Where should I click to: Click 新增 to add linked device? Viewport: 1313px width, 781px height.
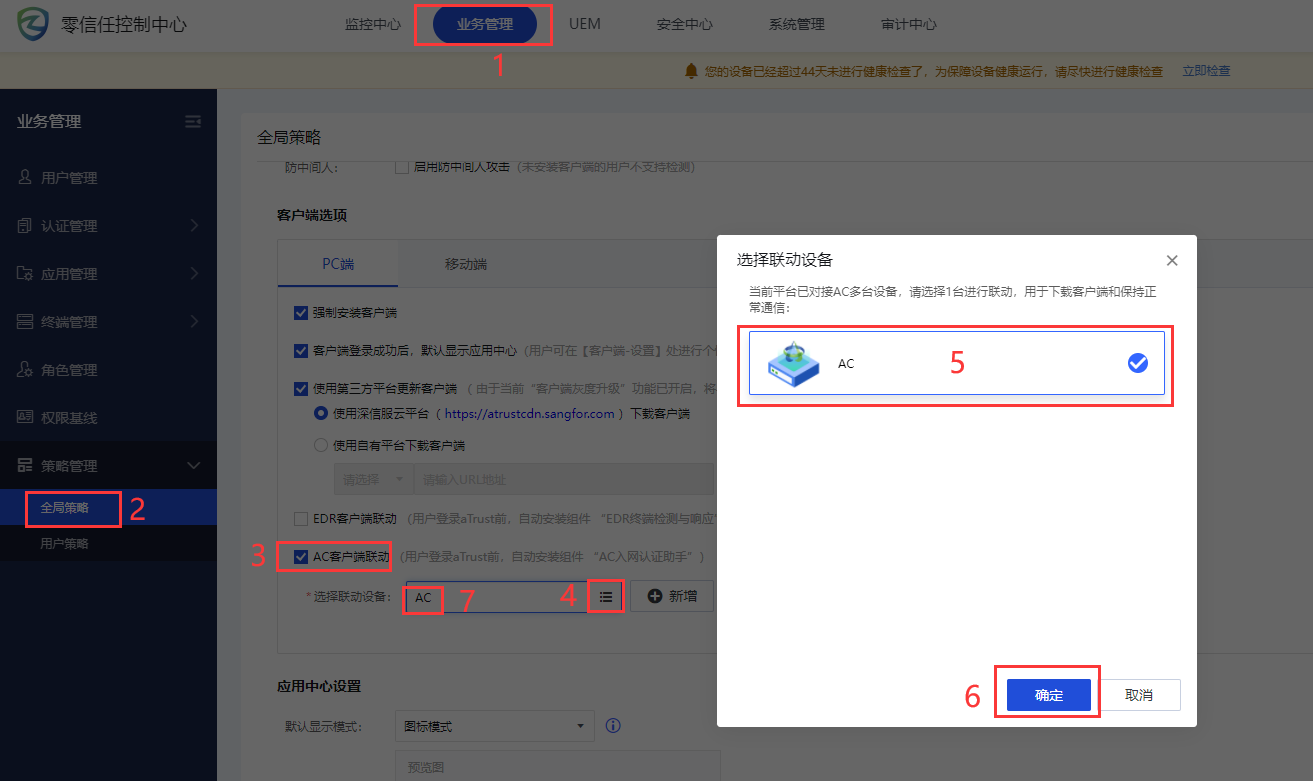(672, 597)
